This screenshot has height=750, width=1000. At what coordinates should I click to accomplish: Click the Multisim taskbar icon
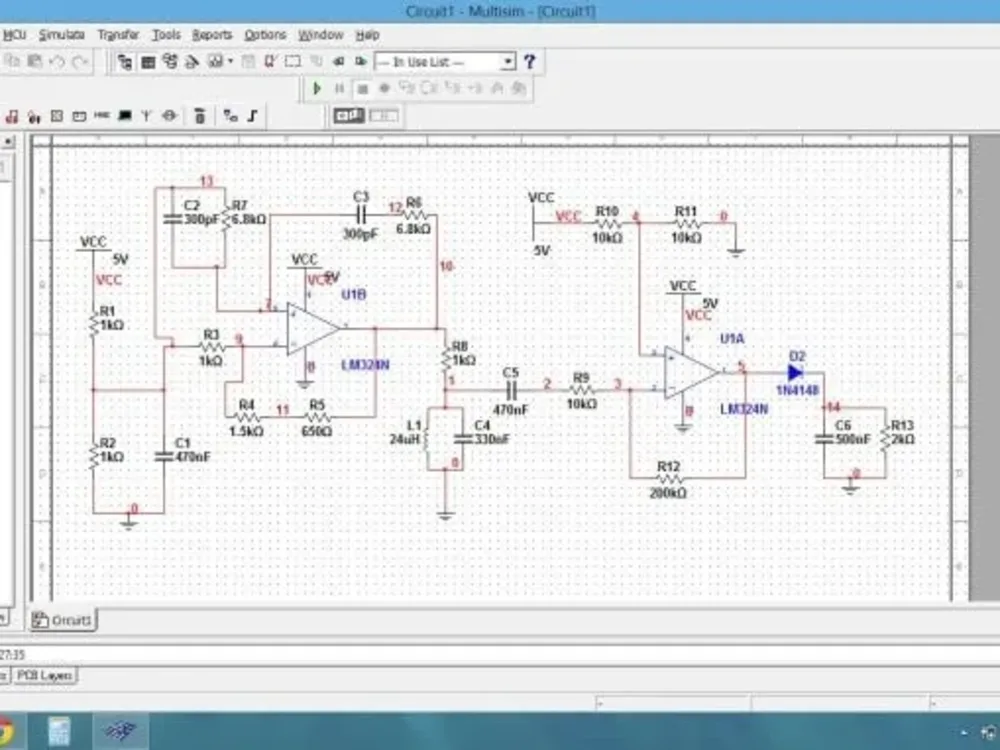click(x=121, y=731)
